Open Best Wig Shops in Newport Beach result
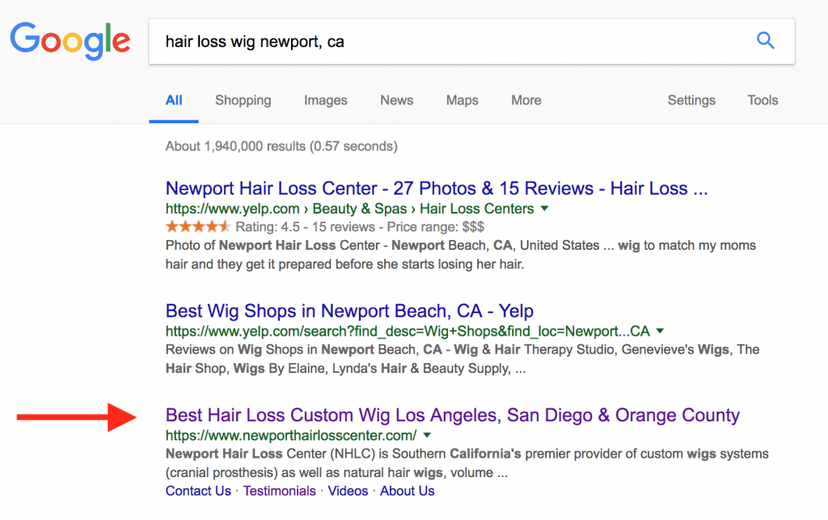 coord(349,311)
